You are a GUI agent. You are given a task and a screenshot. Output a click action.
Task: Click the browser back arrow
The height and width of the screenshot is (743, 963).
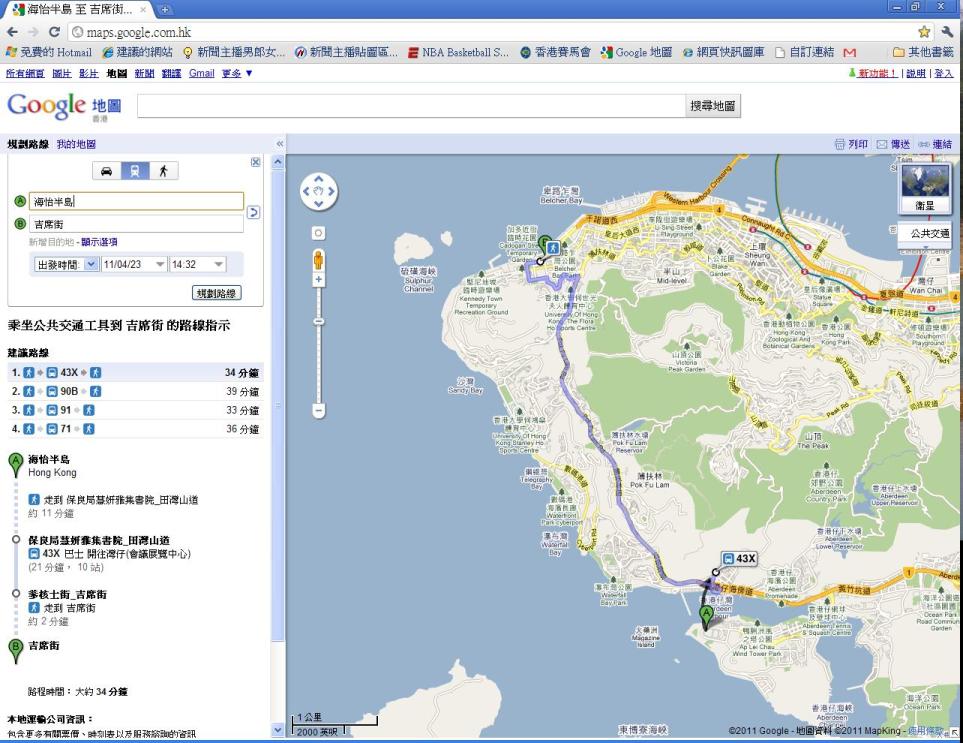(12, 32)
